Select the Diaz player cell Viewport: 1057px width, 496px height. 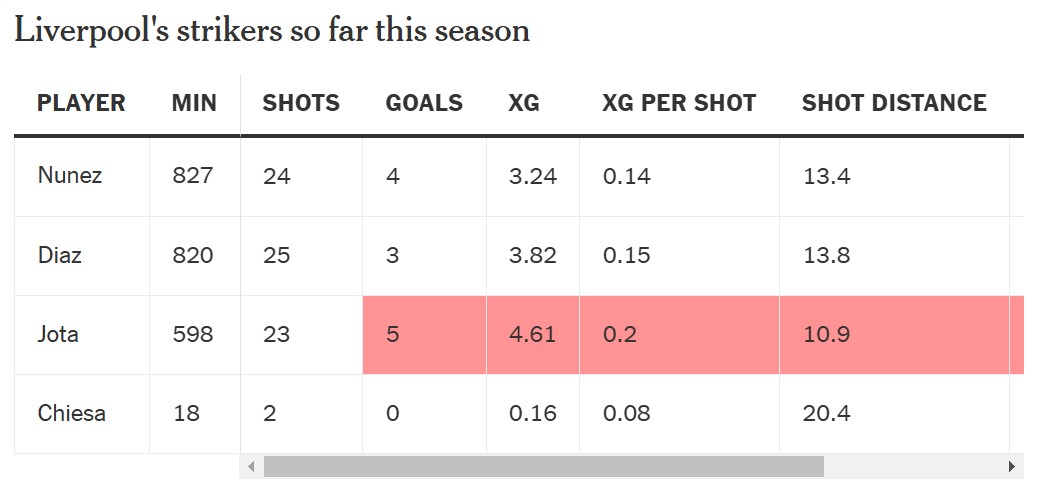pos(60,255)
